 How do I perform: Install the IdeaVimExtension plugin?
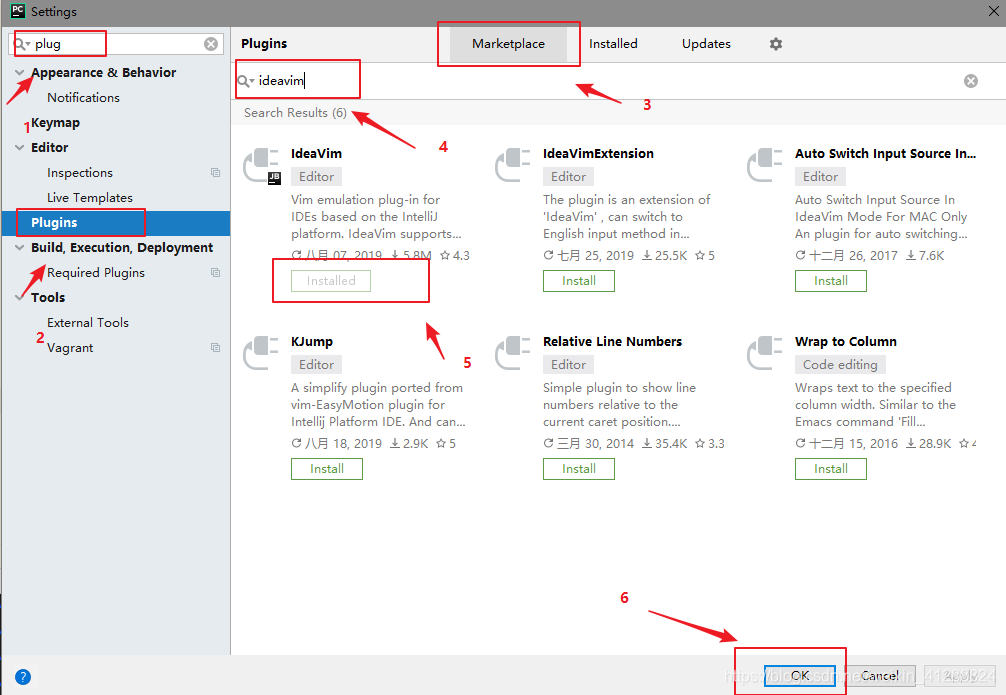click(x=579, y=281)
